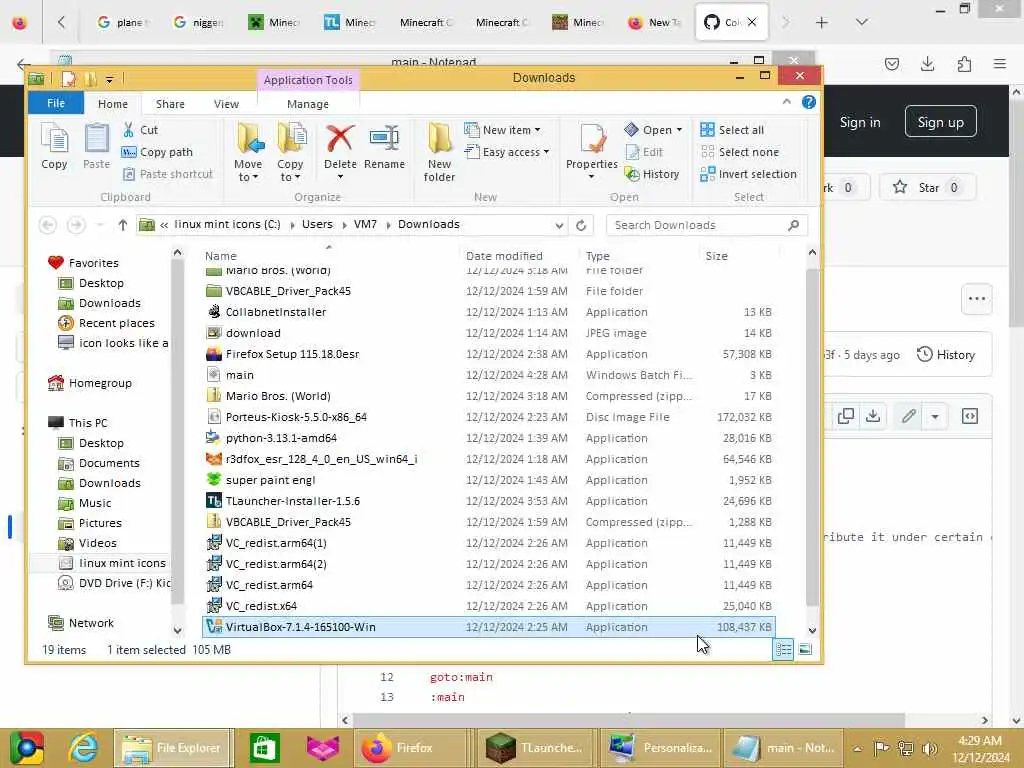Open Network in the navigation pane
Viewport: 1024px width, 768px height.
(81, 623)
